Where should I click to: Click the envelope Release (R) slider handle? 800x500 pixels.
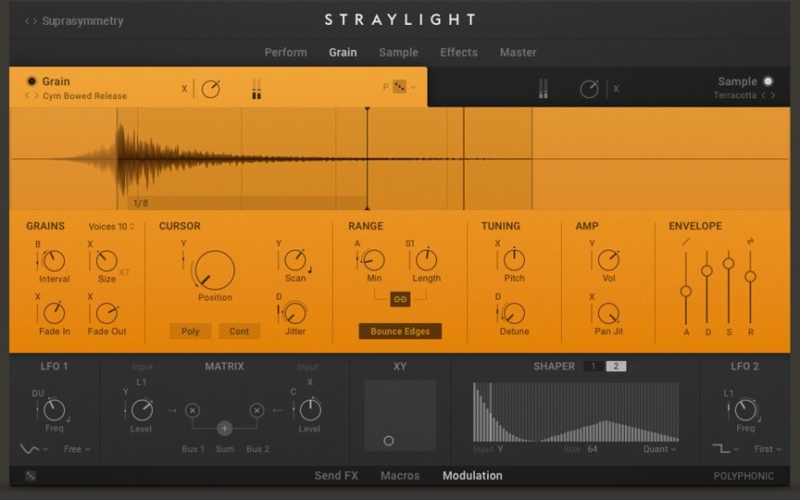[x=750, y=277]
